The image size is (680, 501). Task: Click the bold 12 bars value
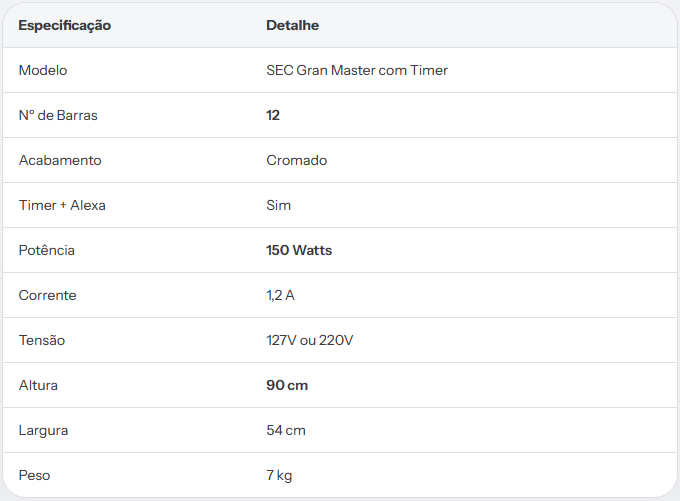click(x=273, y=115)
